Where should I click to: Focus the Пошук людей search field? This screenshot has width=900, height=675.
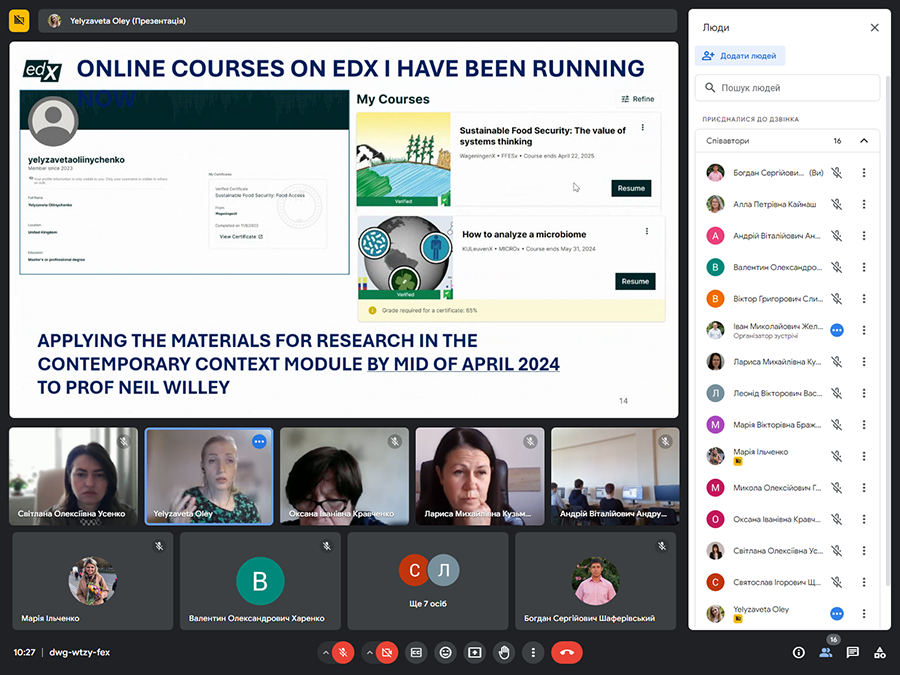click(x=787, y=88)
